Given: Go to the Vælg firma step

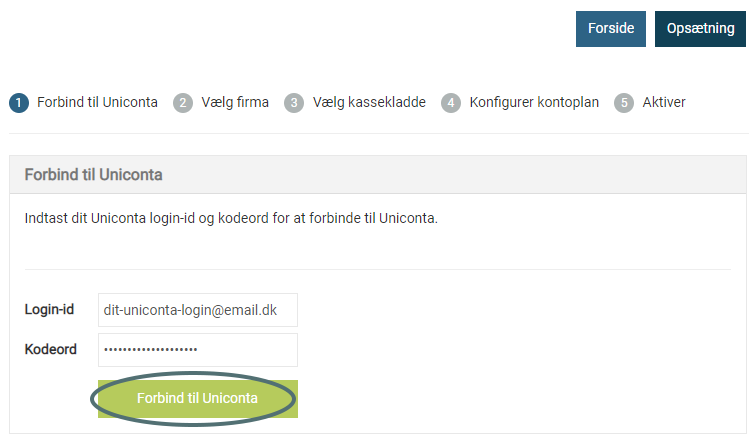Looking at the screenshot, I should point(235,102).
